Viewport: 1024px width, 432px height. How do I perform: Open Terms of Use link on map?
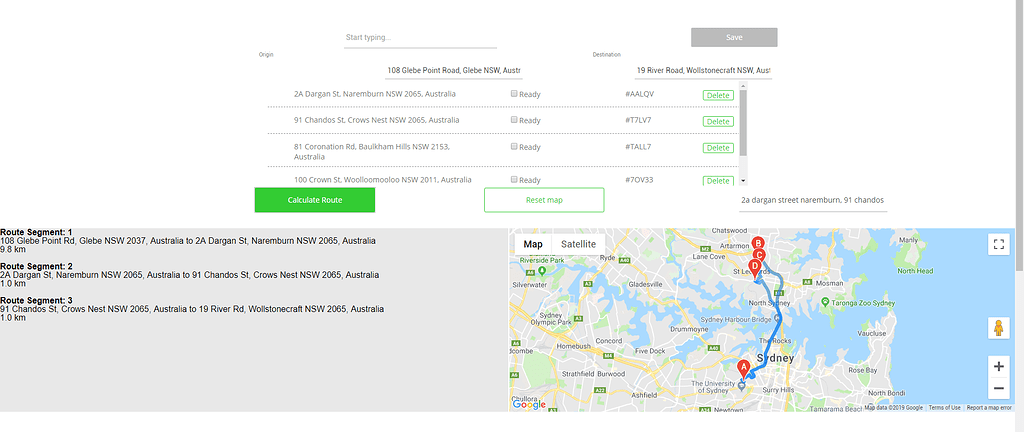tap(944, 408)
